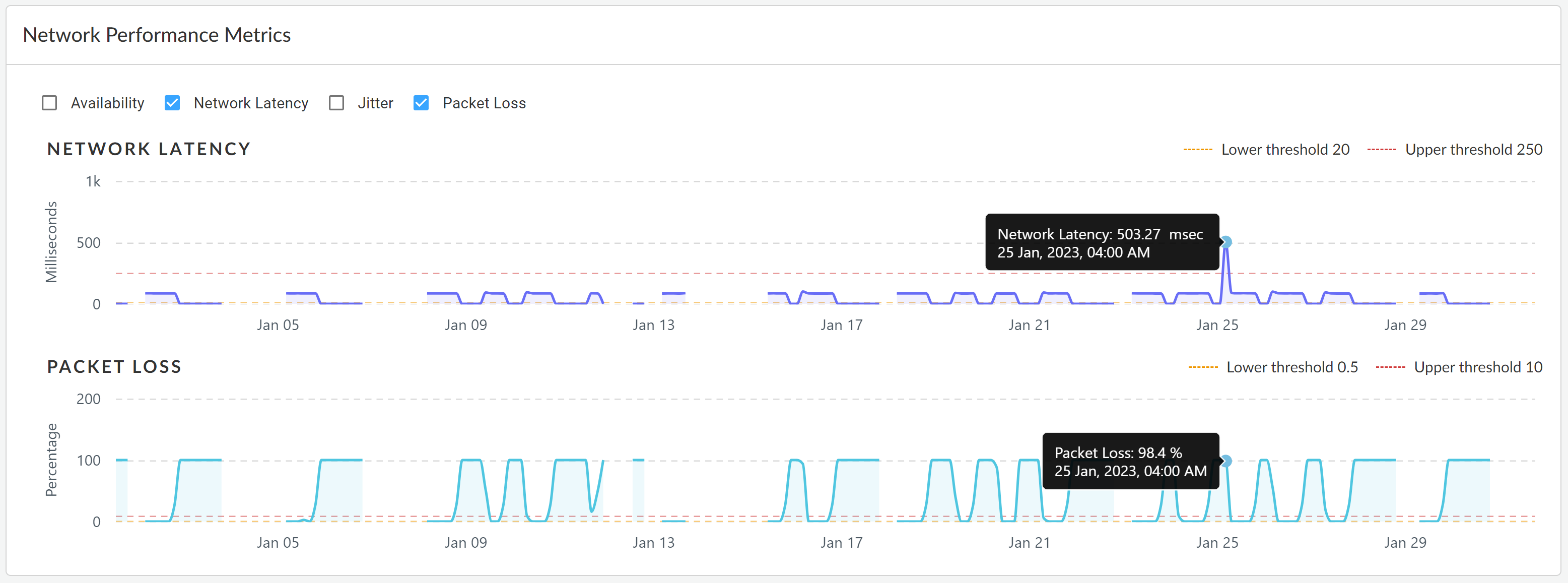Click the Packet Loss 98.4 % tooltip
Viewport: 1568px width, 583px height.
click(x=1130, y=461)
